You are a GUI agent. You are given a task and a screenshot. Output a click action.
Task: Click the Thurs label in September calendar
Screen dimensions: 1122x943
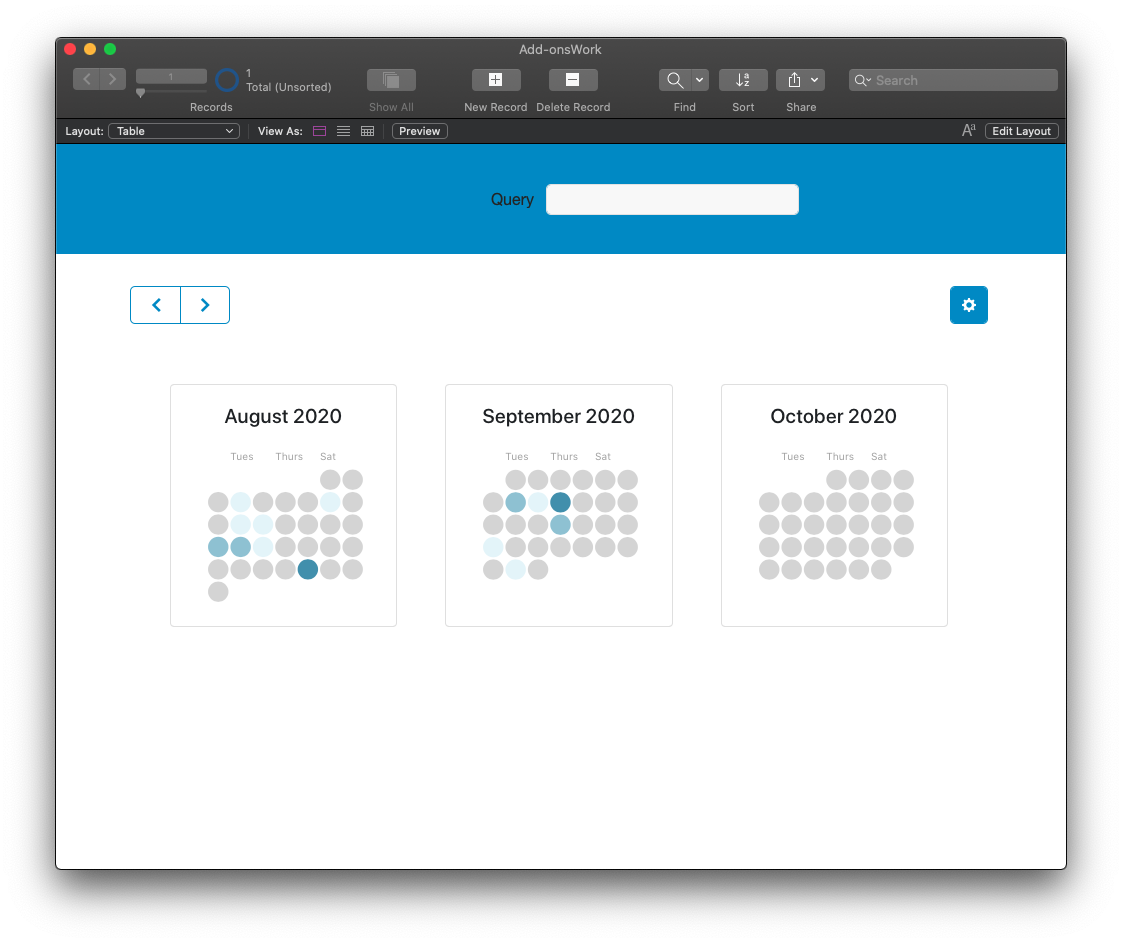[x=564, y=456]
